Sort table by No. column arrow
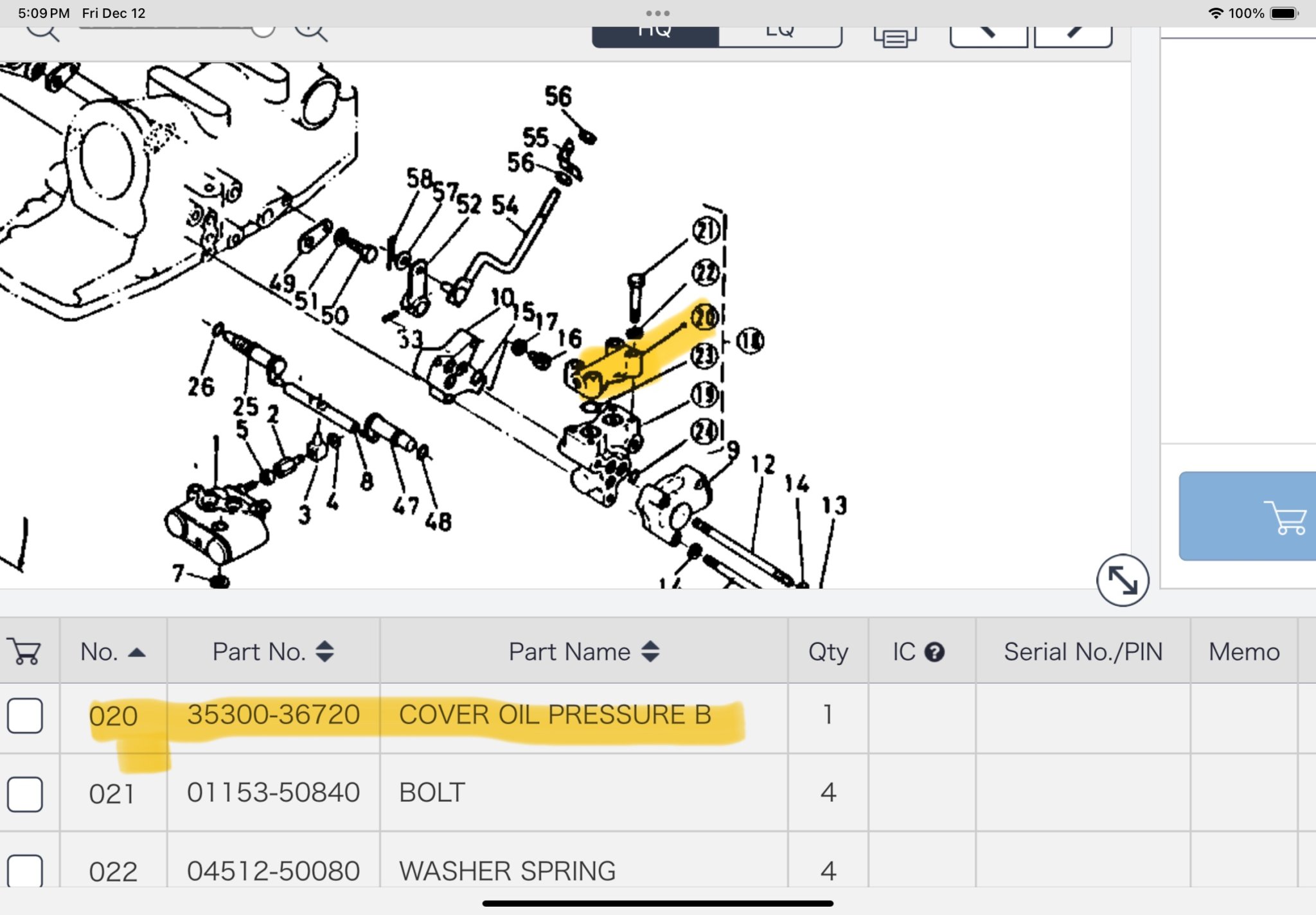This screenshot has height=915, width=1316. (x=137, y=652)
